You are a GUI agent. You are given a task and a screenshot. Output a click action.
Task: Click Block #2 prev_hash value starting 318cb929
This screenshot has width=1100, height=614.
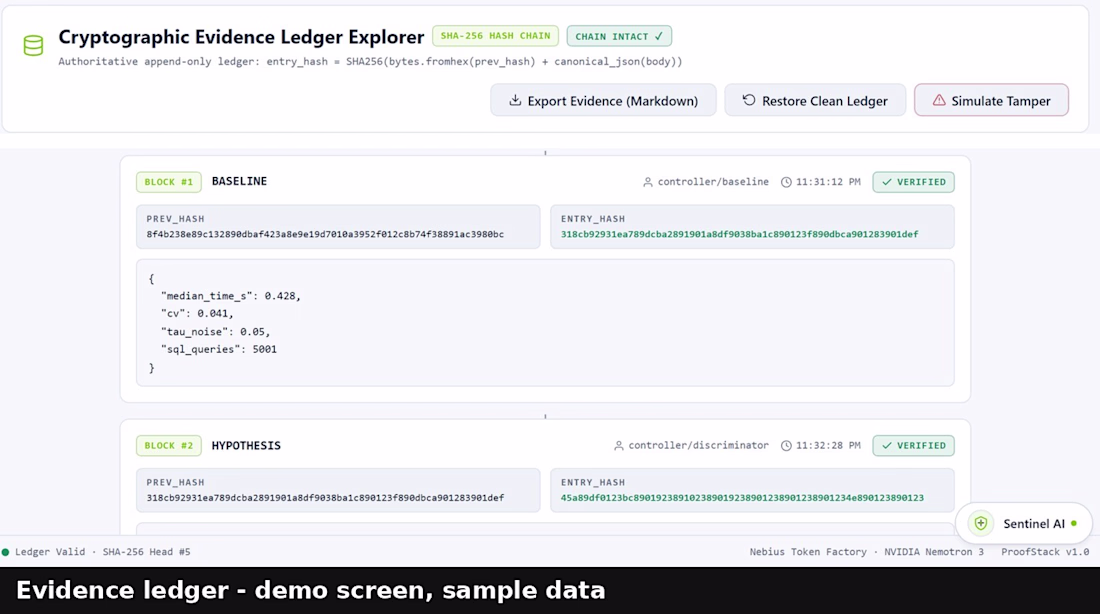click(325, 498)
